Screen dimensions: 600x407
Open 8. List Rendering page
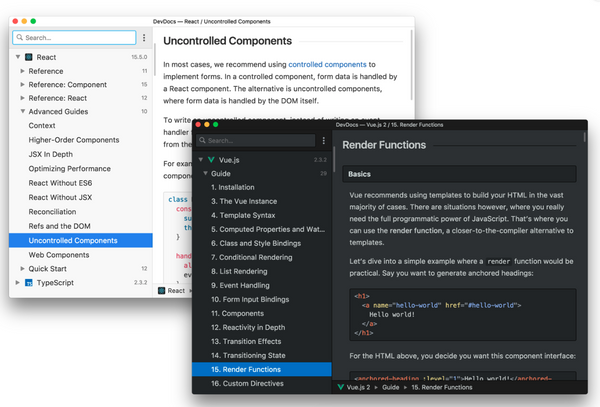(x=262, y=271)
